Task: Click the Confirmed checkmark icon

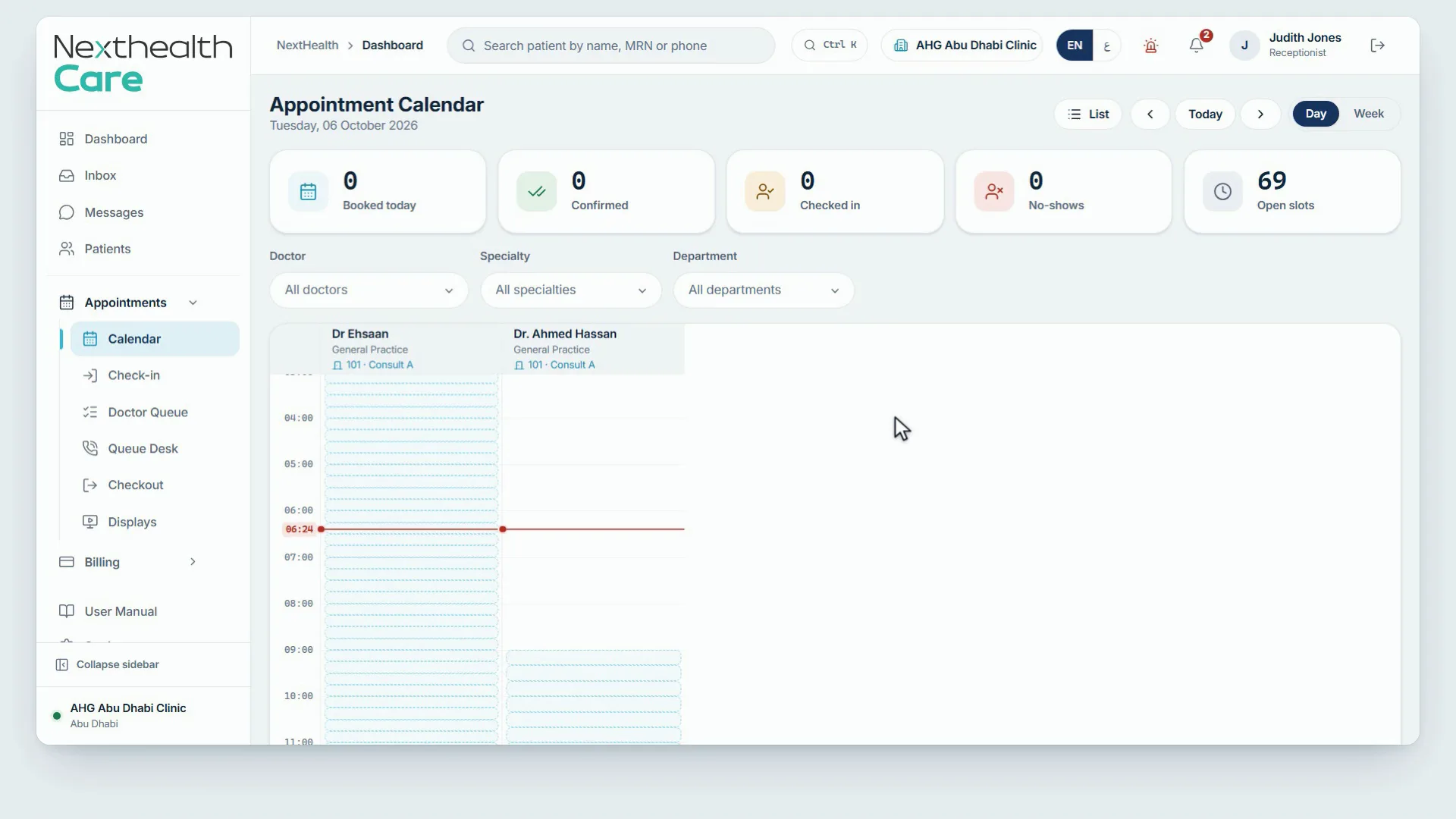Action: click(x=537, y=192)
